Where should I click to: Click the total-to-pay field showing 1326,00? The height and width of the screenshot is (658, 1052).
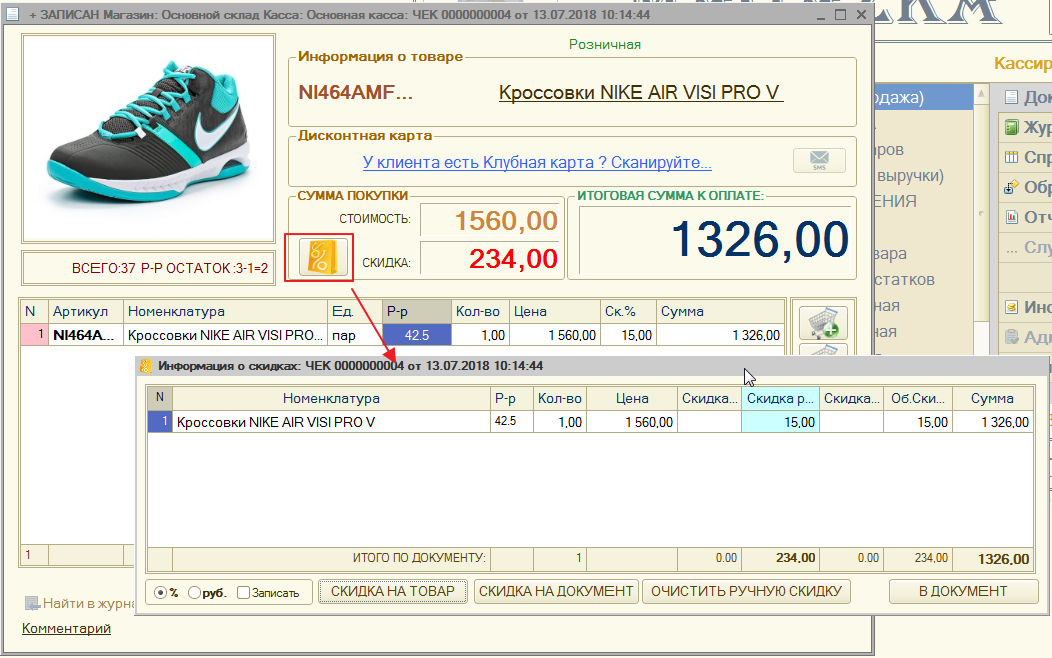point(715,240)
